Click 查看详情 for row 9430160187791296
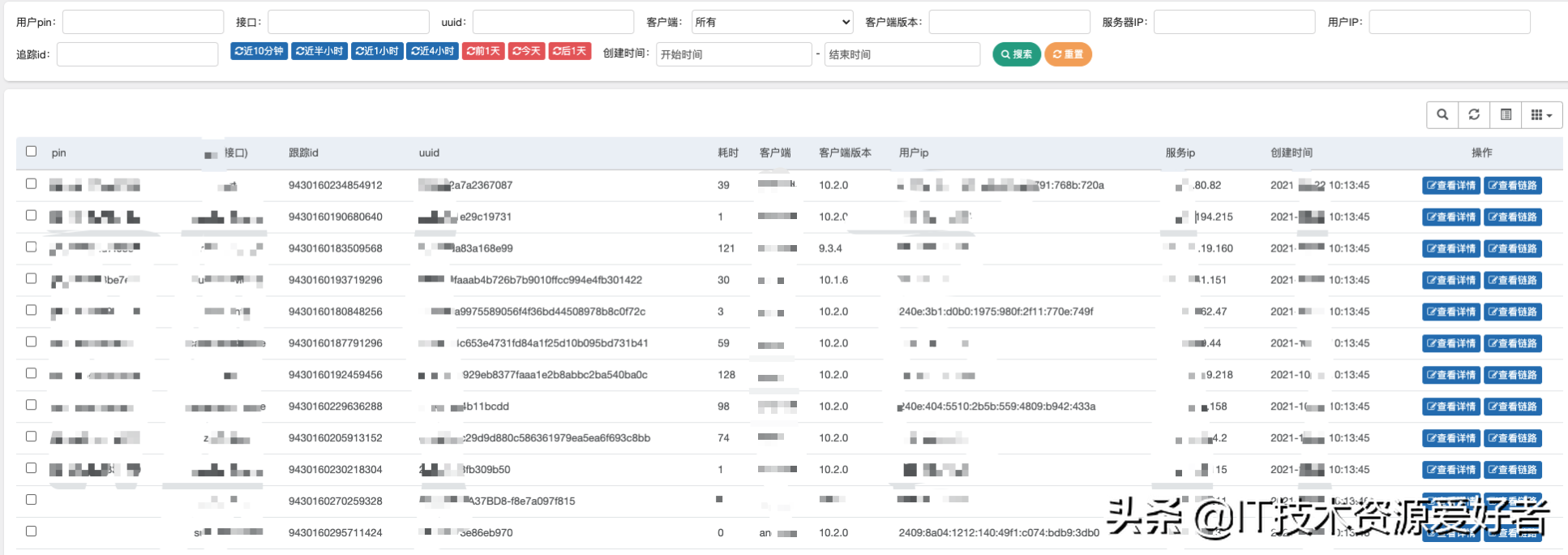The image size is (1568, 555). pos(1451,344)
